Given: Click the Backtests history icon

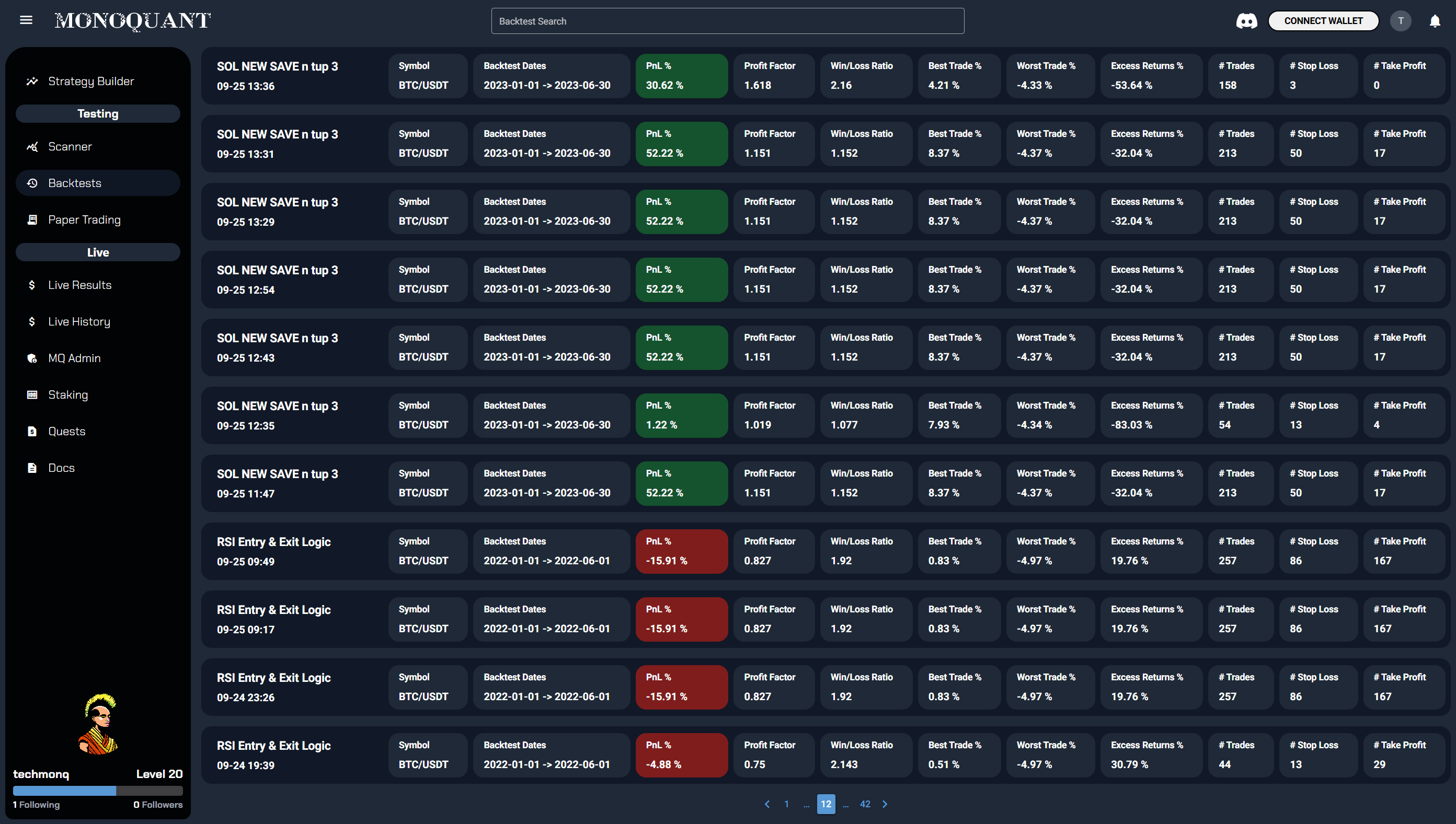Looking at the screenshot, I should tap(32, 183).
